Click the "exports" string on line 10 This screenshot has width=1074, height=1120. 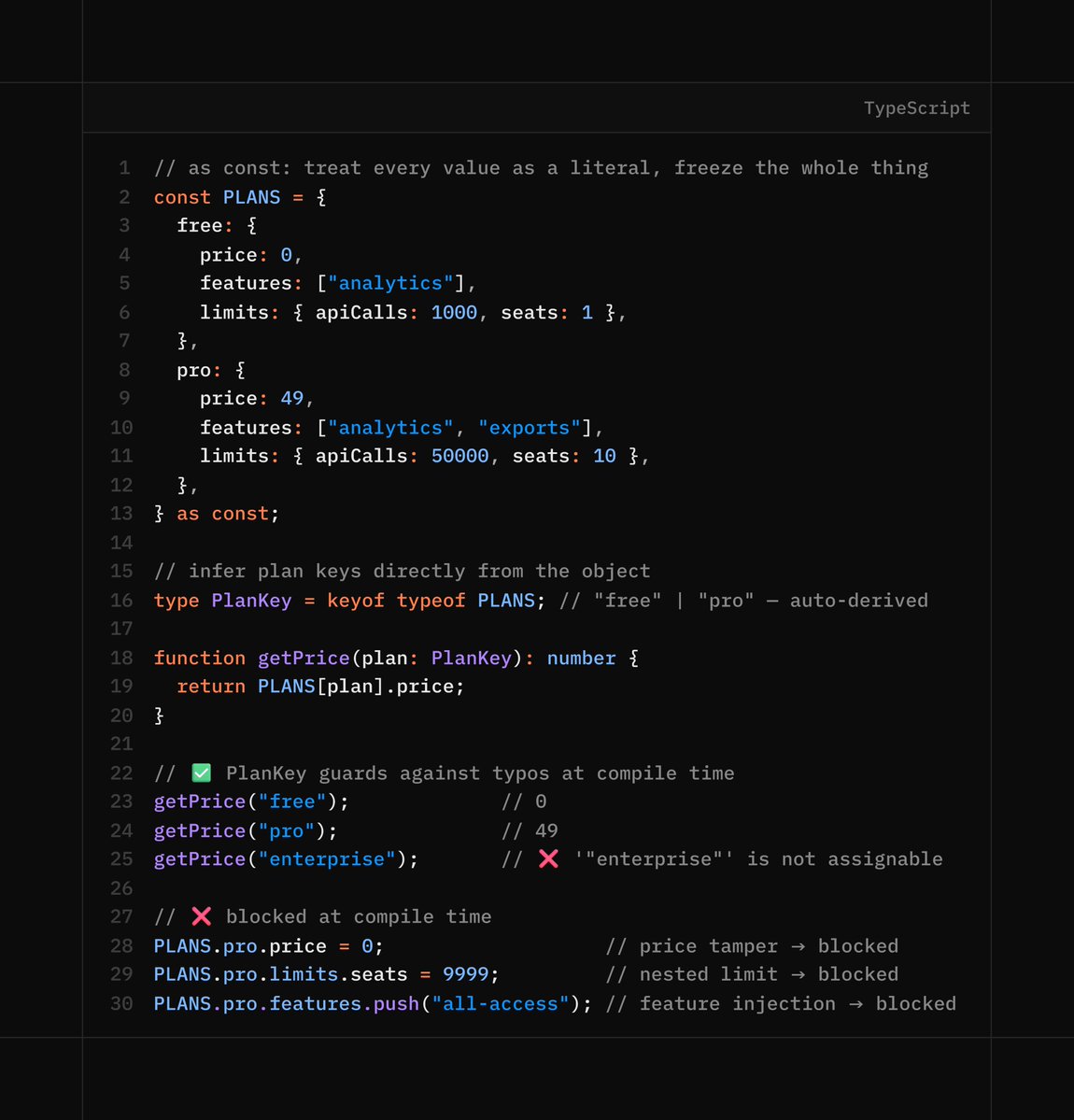[530, 428]
